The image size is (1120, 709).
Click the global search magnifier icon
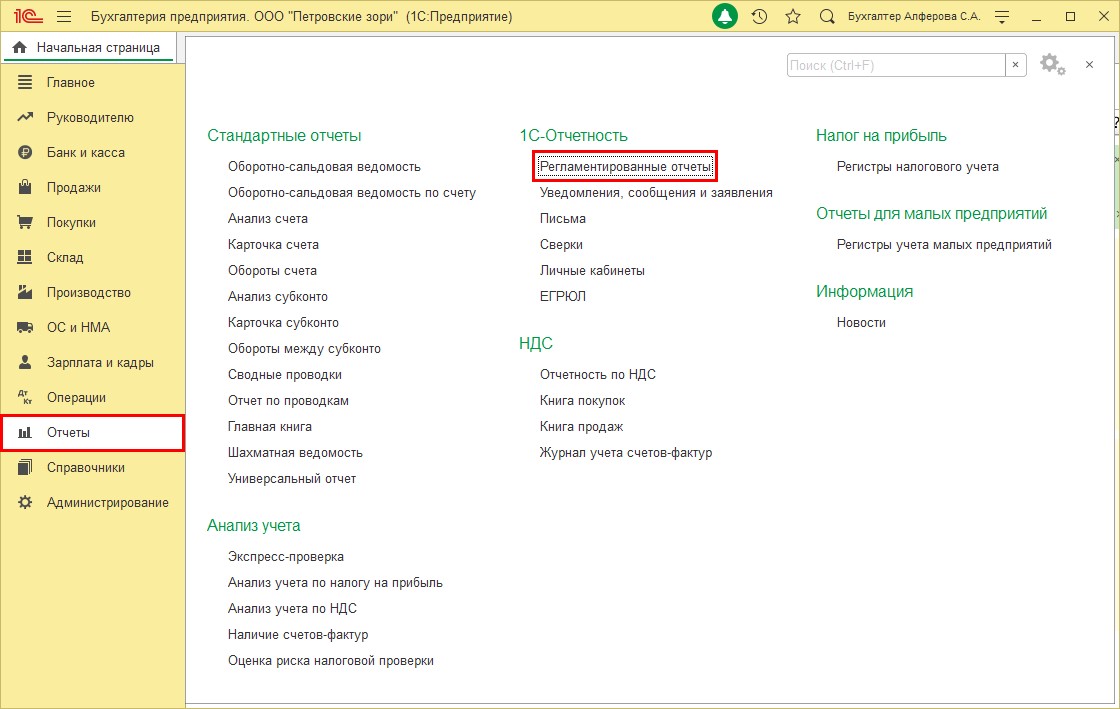tap(826, 16)
